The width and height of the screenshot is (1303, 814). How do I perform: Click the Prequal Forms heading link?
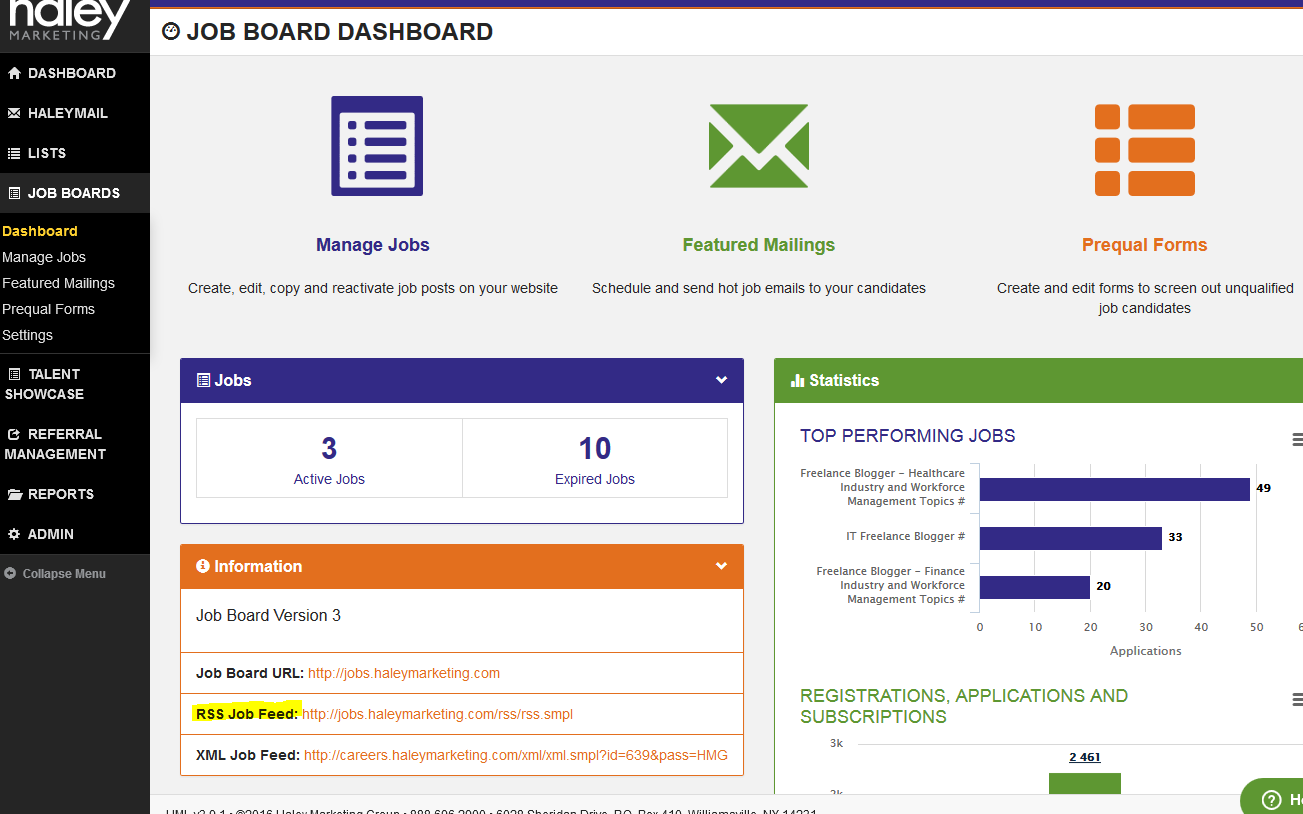(x=1145, y=245)
